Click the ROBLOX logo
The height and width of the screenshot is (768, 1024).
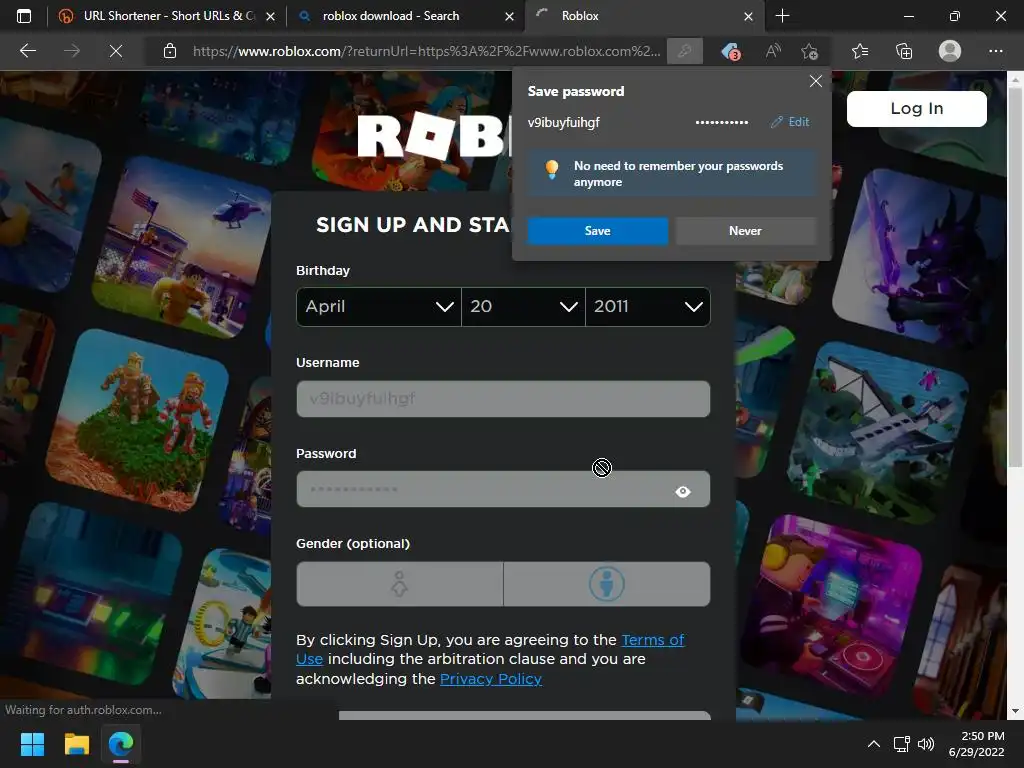point(433,136)
